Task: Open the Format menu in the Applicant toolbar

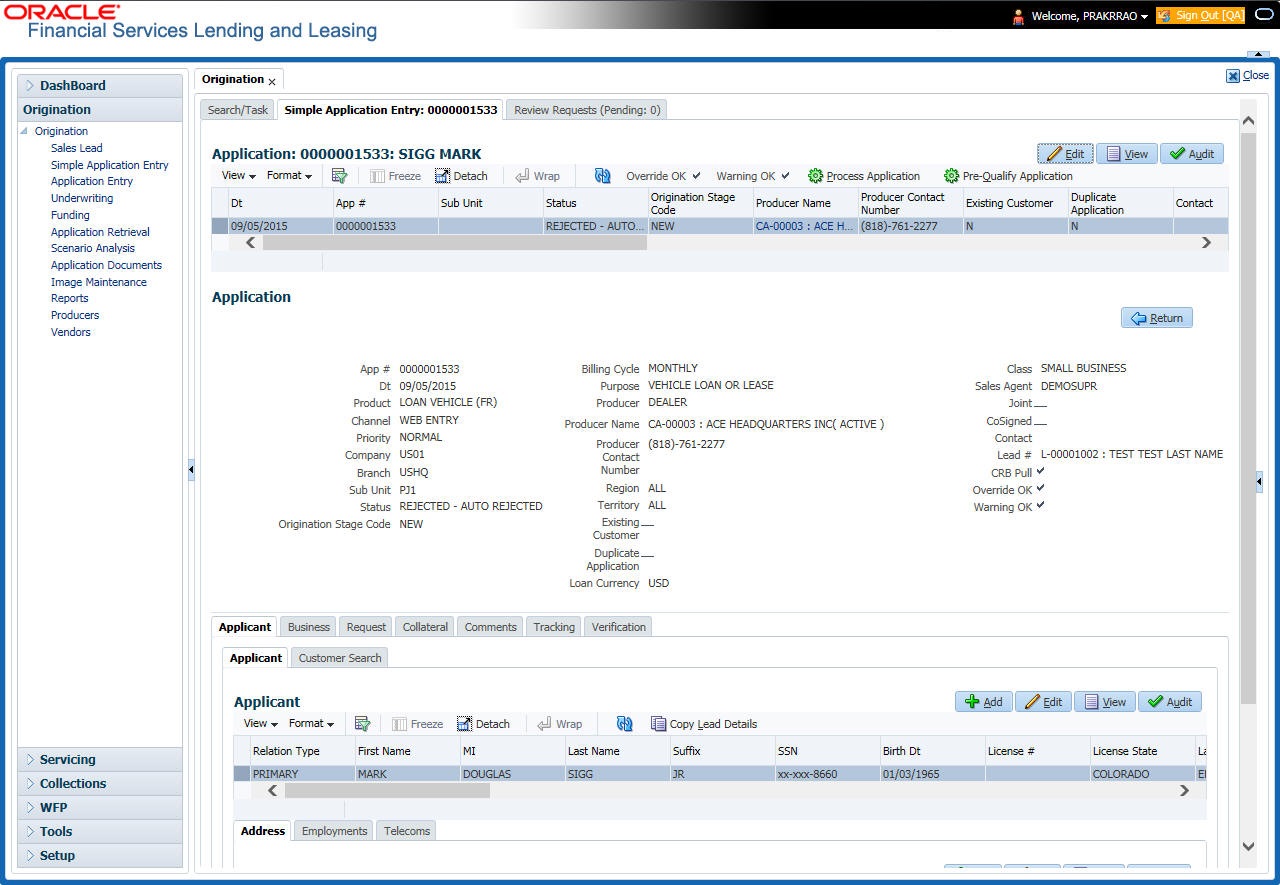Action: (311, 723)
